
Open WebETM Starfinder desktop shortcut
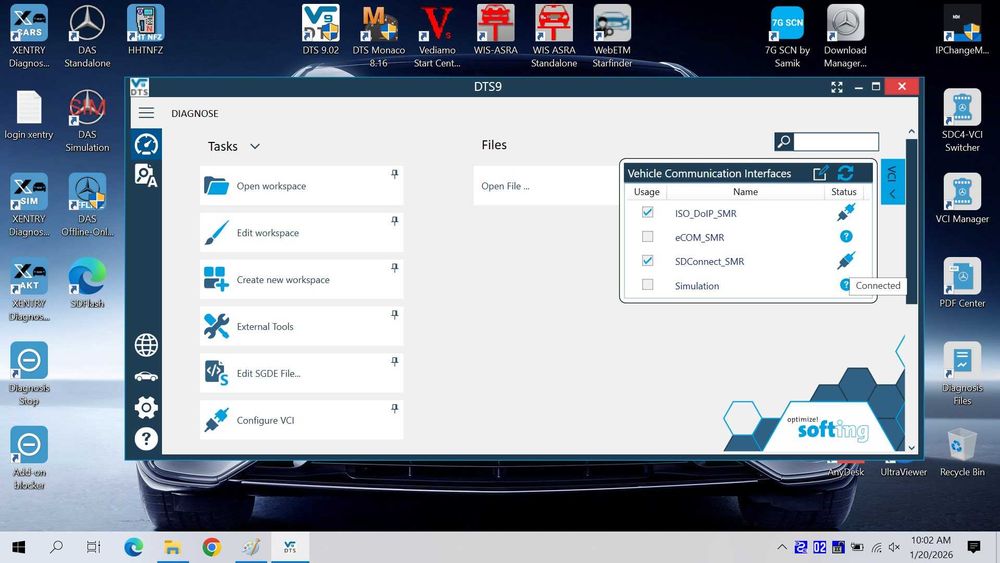click(612, 36)
